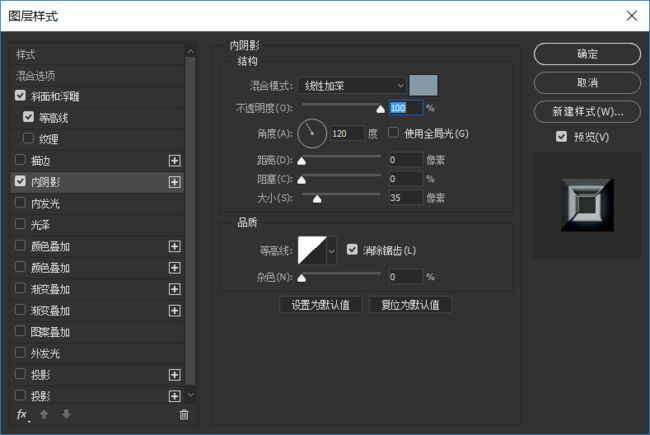The height and width of the screenshot is (435, 650).
Task: Select the 光泽 row label
Action: (x=40, y=225)
